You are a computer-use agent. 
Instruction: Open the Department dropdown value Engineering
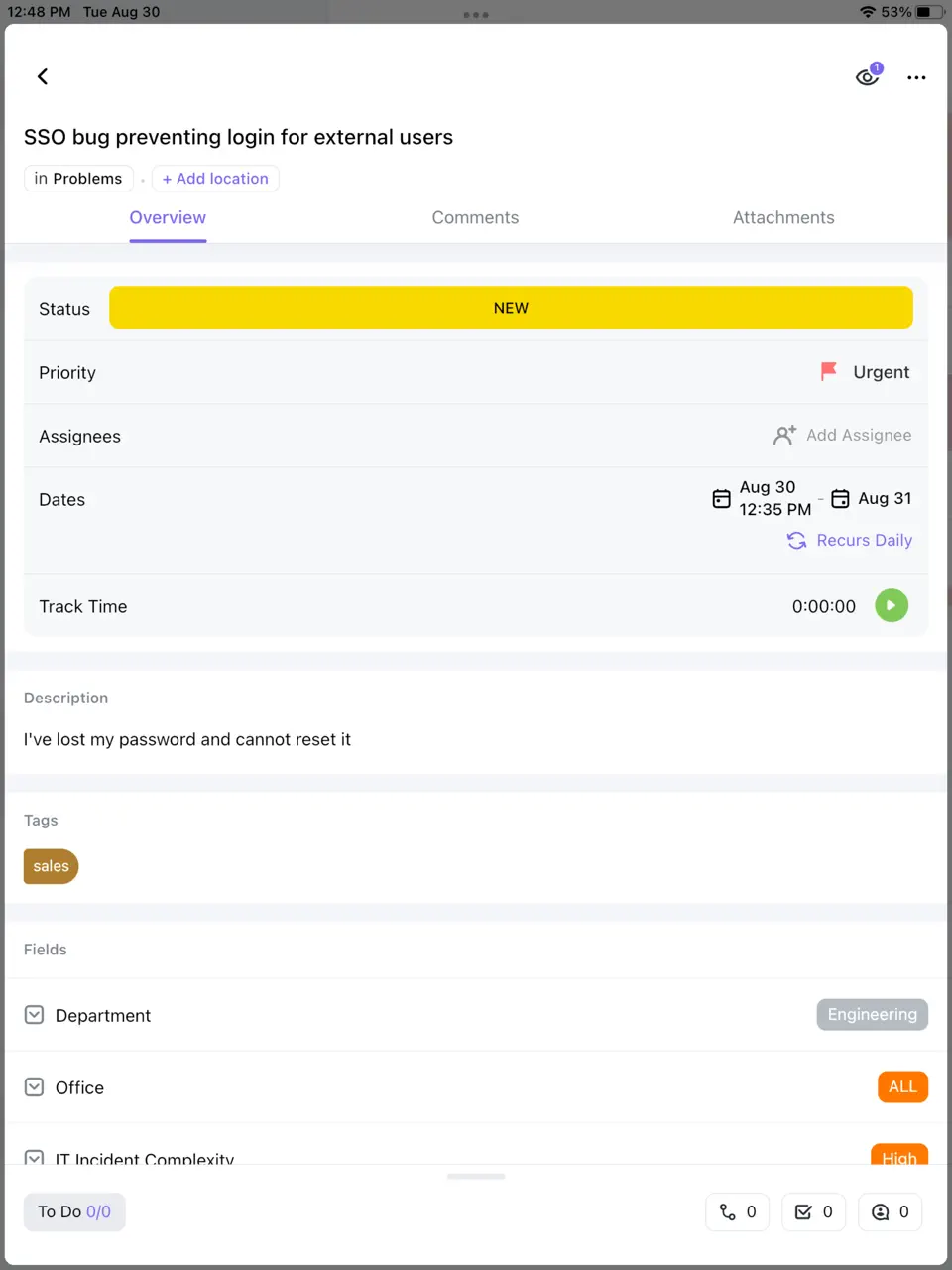872,1014
